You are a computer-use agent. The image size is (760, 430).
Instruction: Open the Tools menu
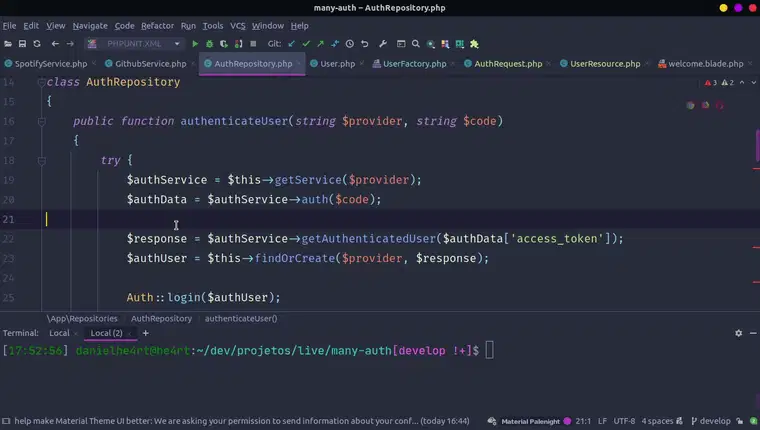coord(213,26)
